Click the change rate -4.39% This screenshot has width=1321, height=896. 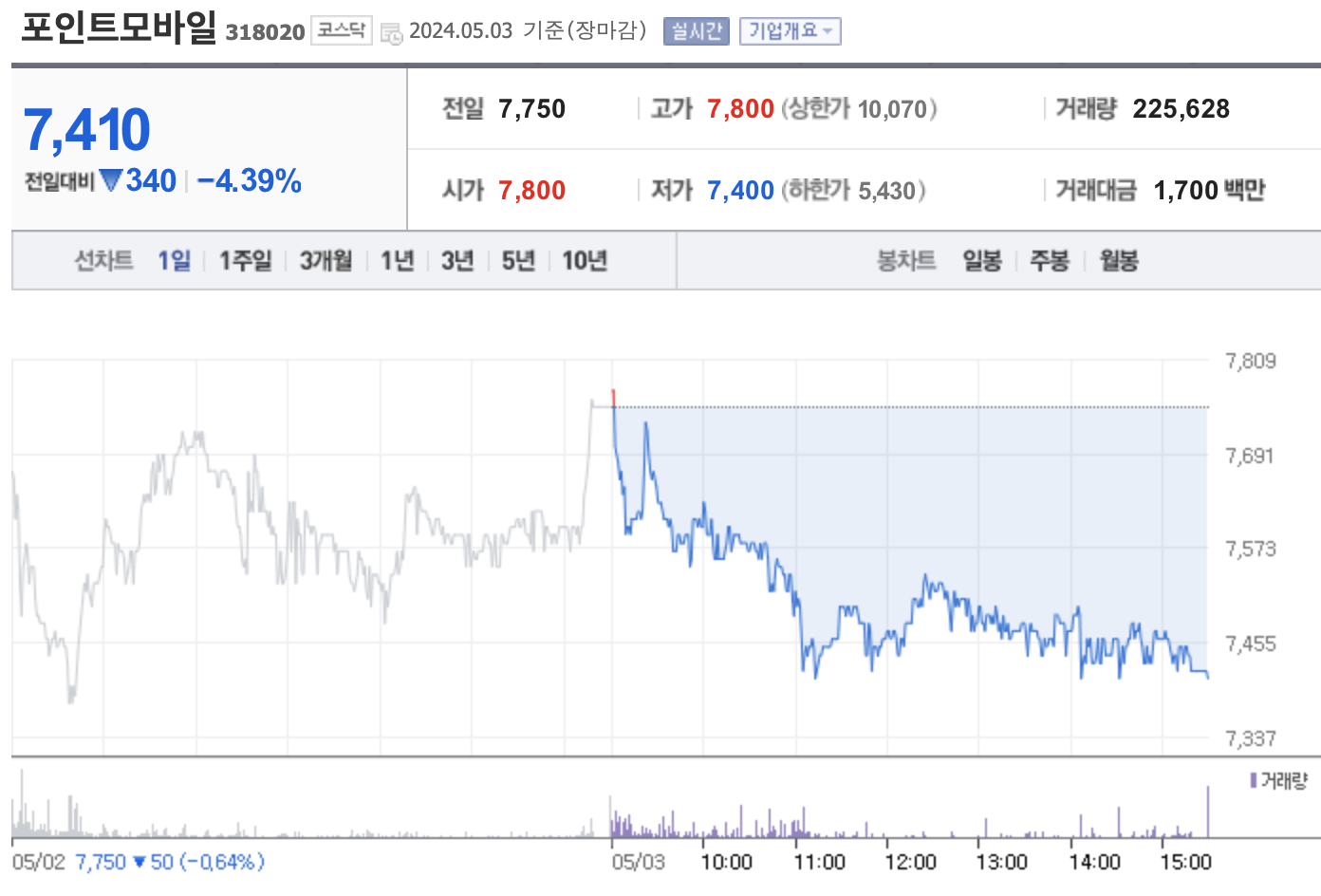[250, 180]
